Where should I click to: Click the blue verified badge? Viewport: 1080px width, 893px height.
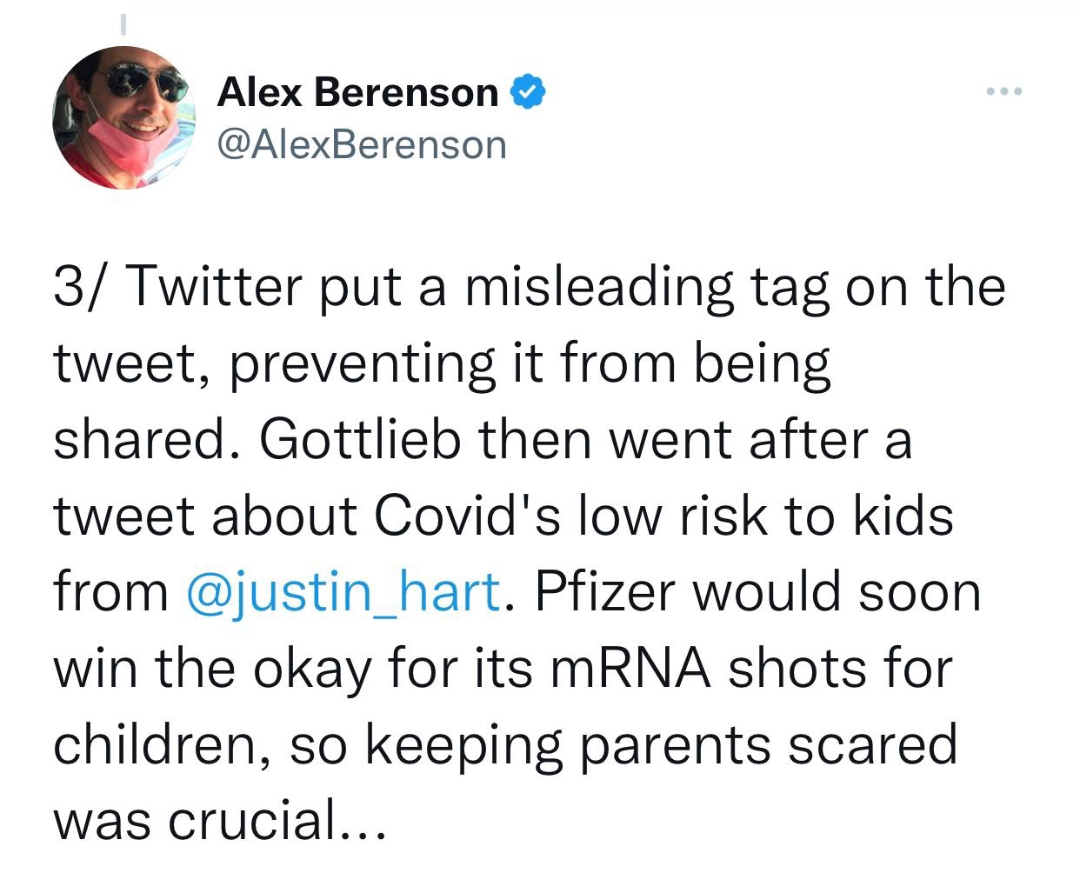pos(528,93)
